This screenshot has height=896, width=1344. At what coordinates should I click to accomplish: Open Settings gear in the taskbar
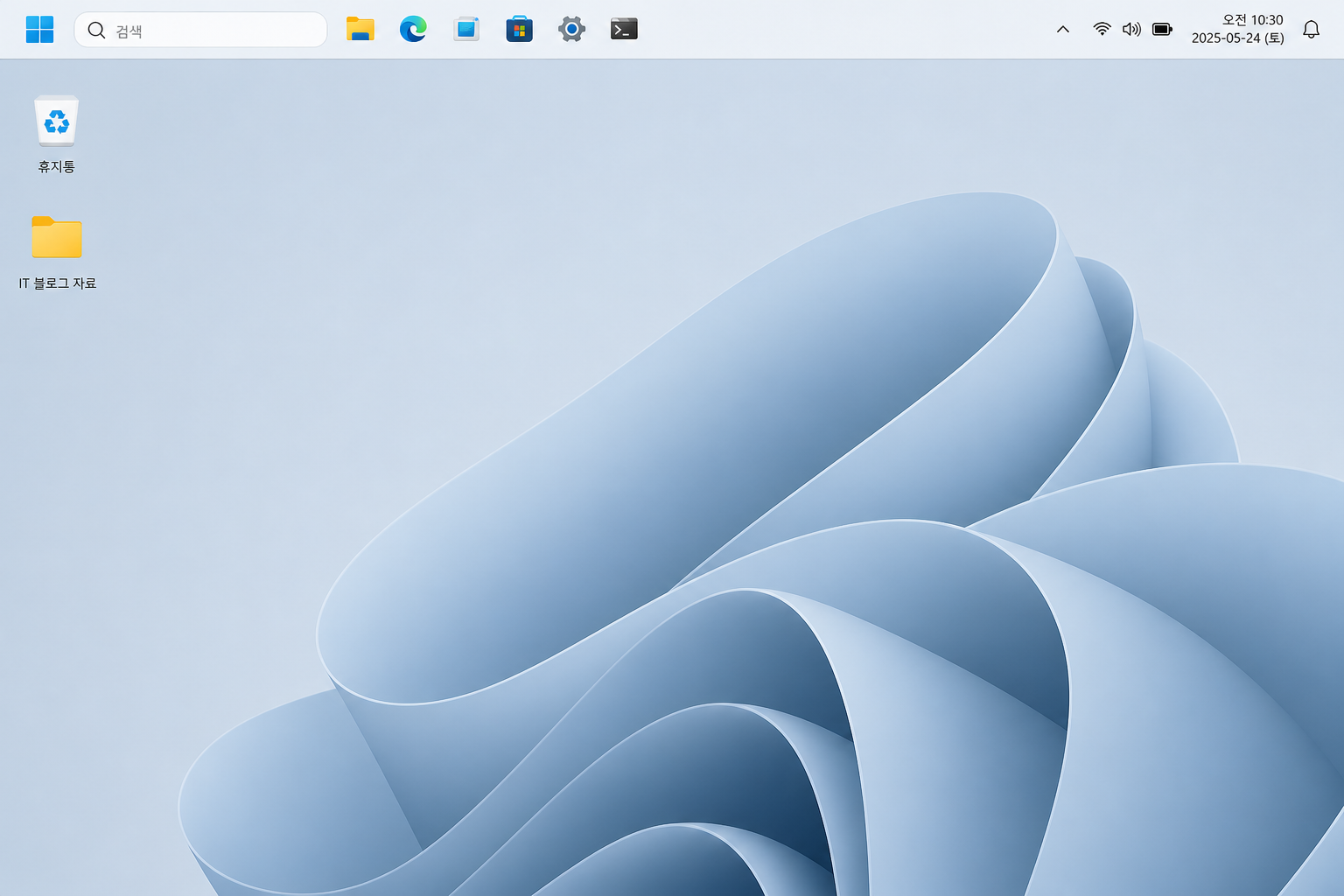pyautogui.click(x=571, y=30)
